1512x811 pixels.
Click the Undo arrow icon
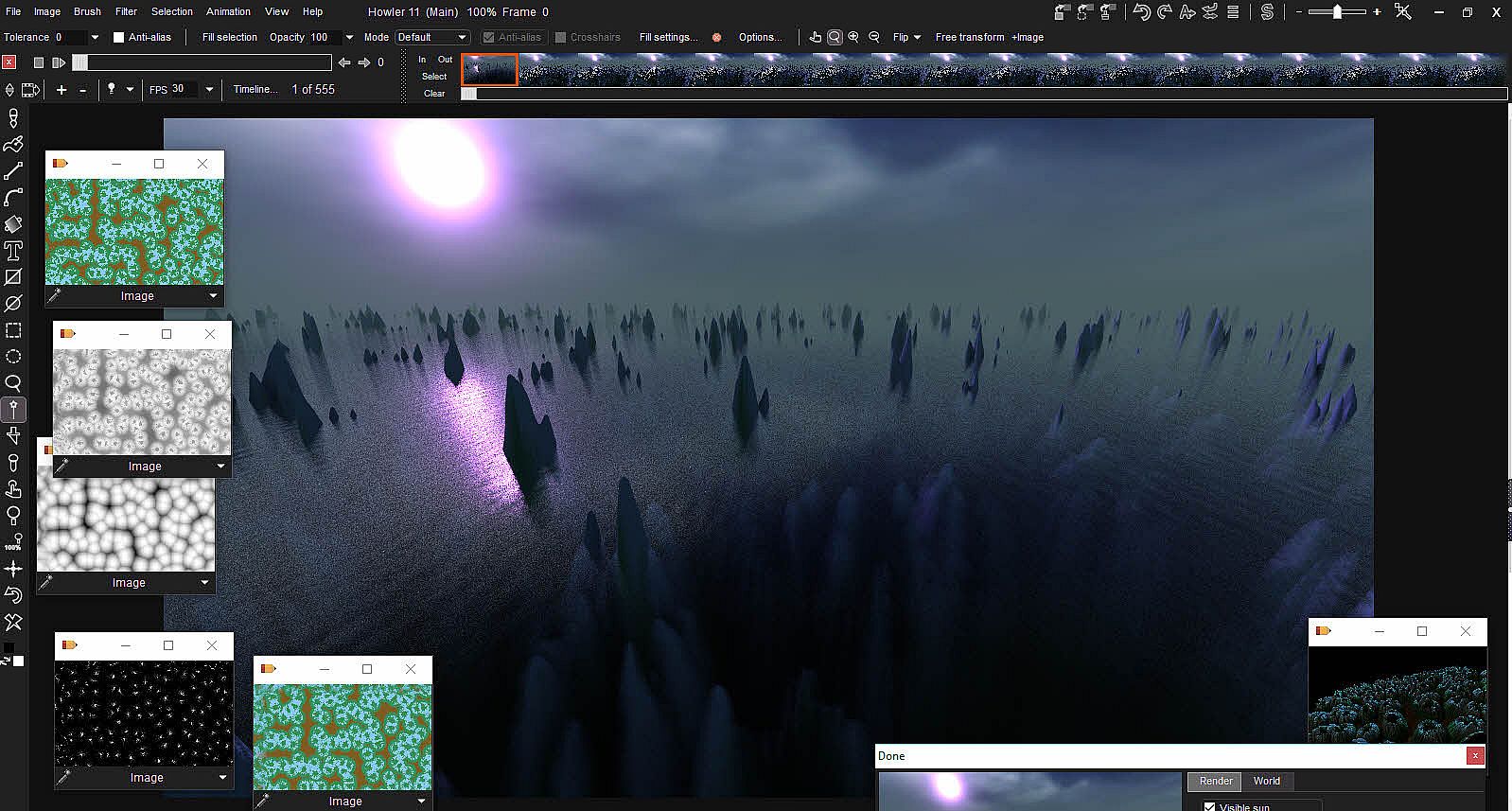click(1141, 12)
